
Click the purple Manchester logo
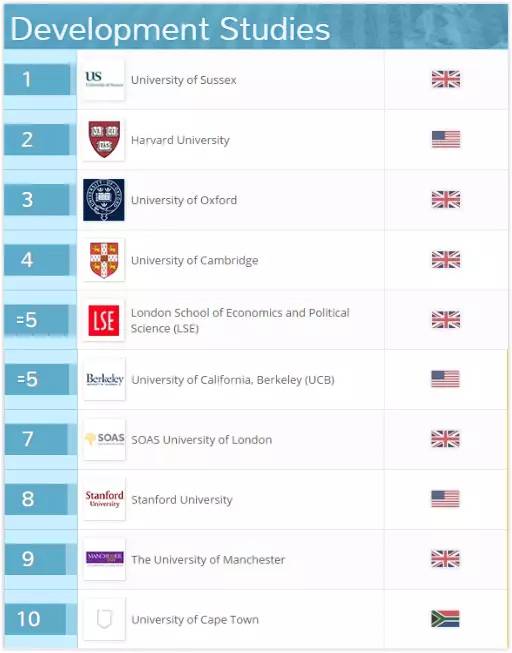point(104,559)
